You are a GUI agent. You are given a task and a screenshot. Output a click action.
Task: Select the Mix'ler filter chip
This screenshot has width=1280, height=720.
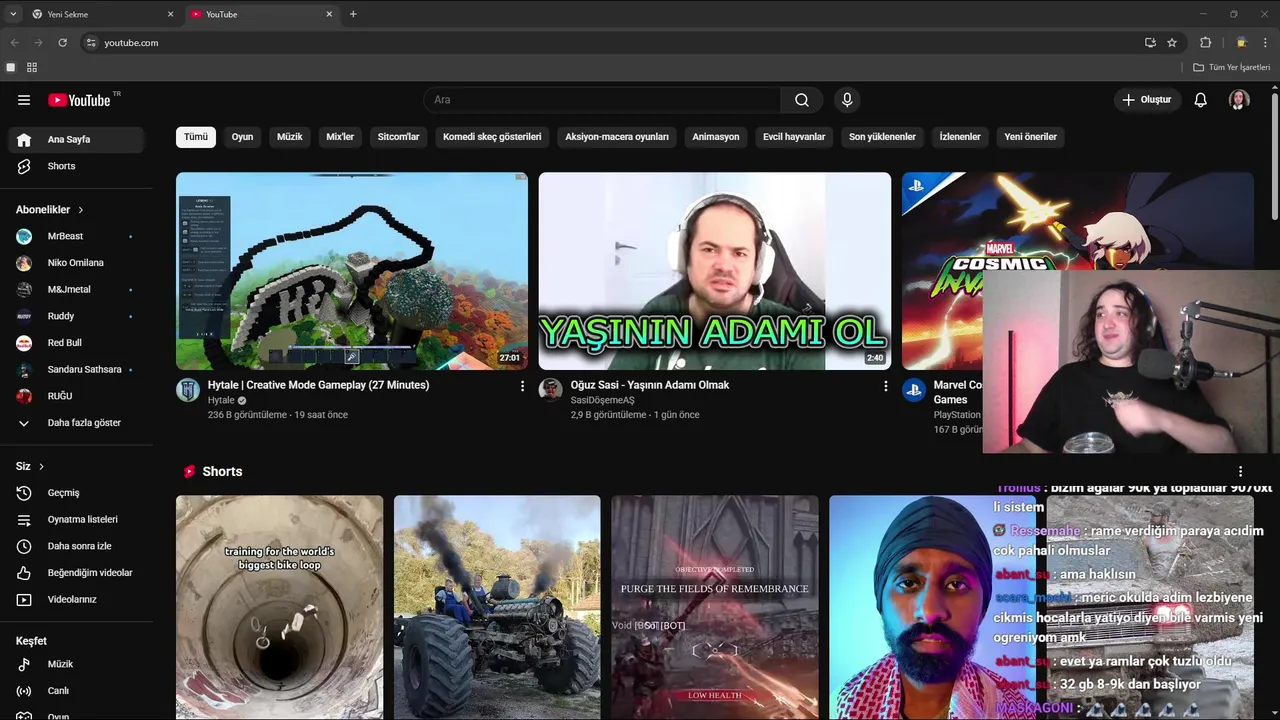[x=340, y=137]
